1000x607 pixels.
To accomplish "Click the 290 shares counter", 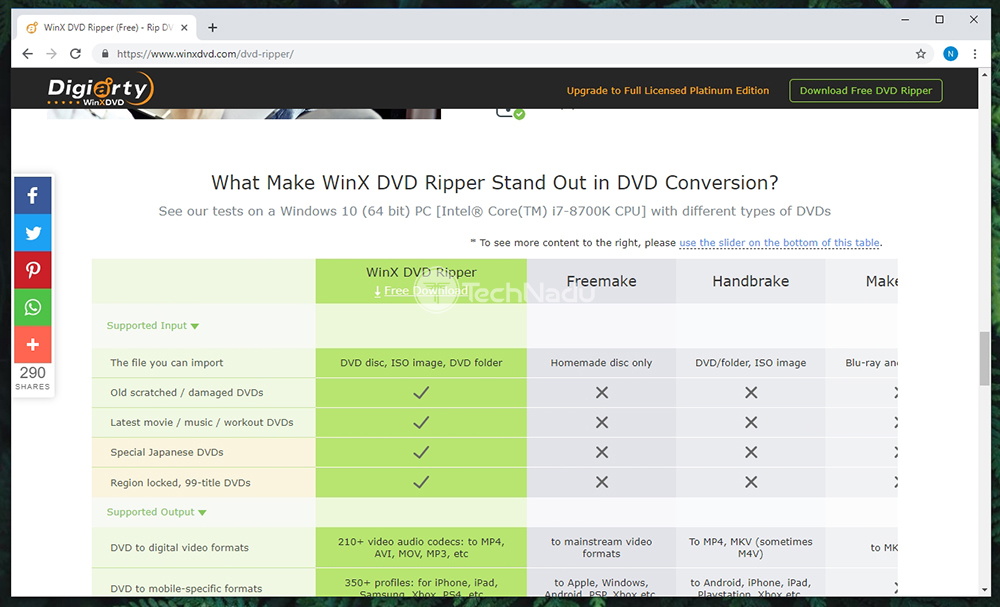I will (x=33, y=377).
